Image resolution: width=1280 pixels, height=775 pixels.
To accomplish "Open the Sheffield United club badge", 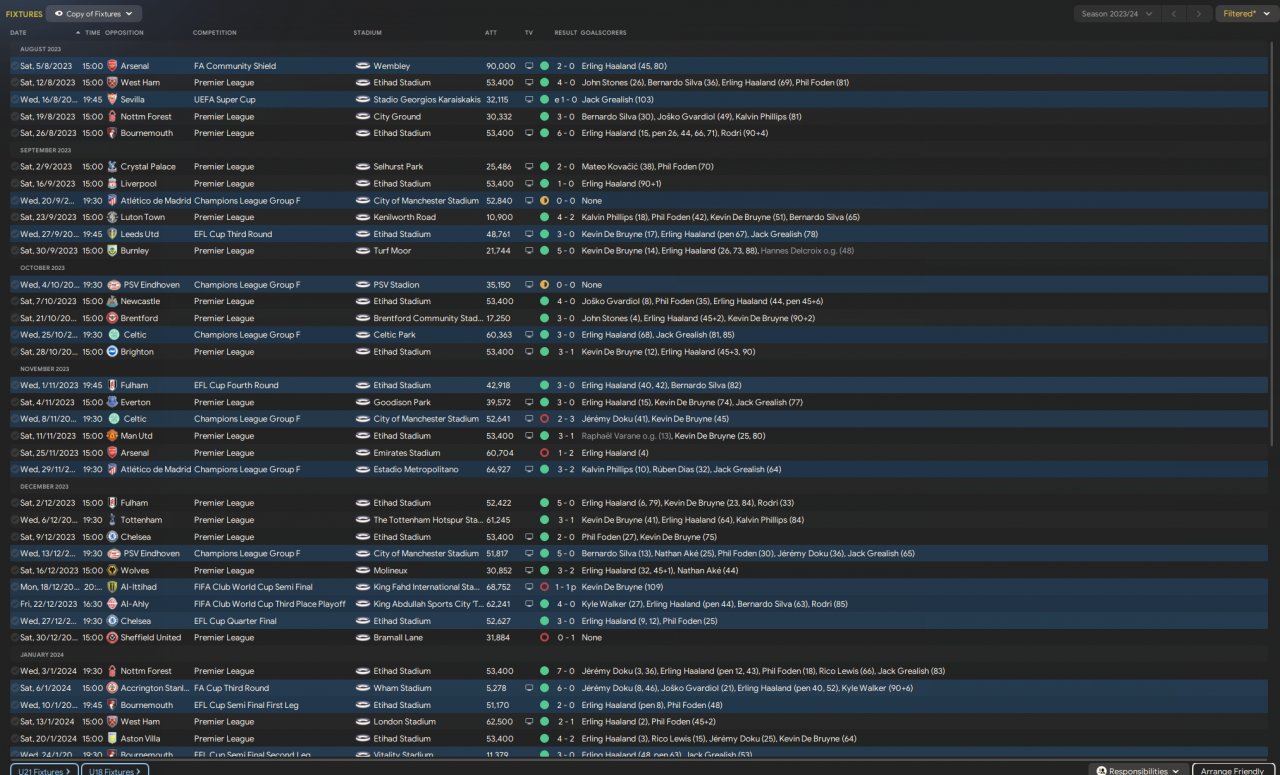I will [x=113, y=637].
